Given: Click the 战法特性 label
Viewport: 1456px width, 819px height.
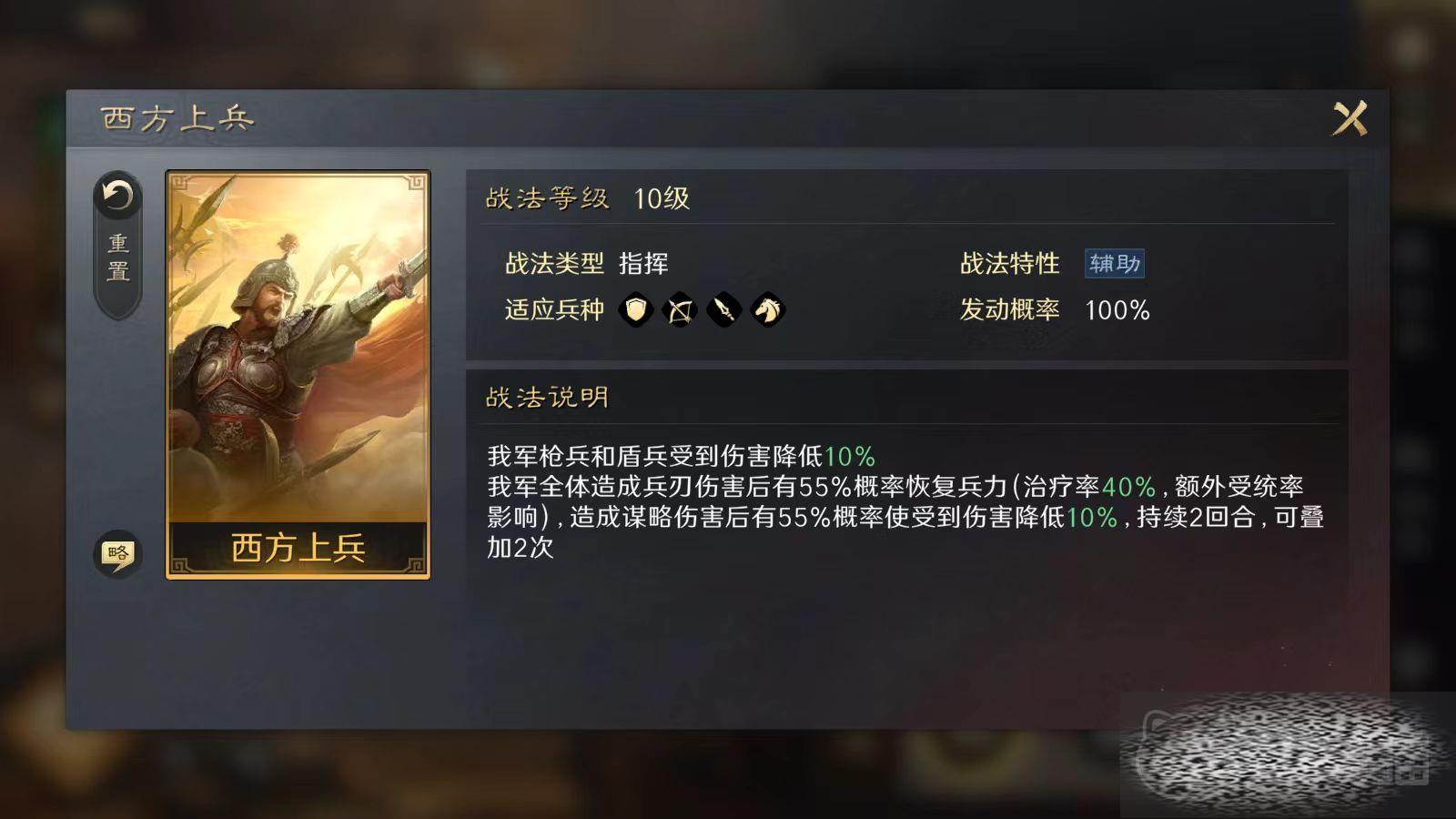Looking at the screenshot, I should pos(1010,264).
